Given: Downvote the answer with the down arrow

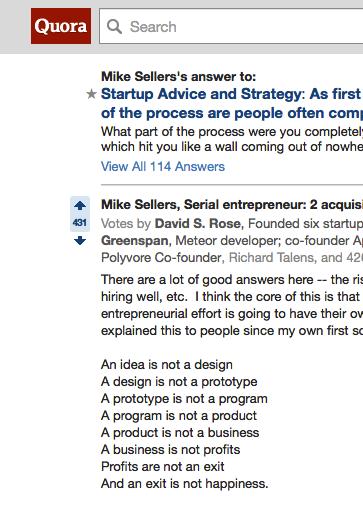Looking at the screenshot, I should click(x=80, y=240).
